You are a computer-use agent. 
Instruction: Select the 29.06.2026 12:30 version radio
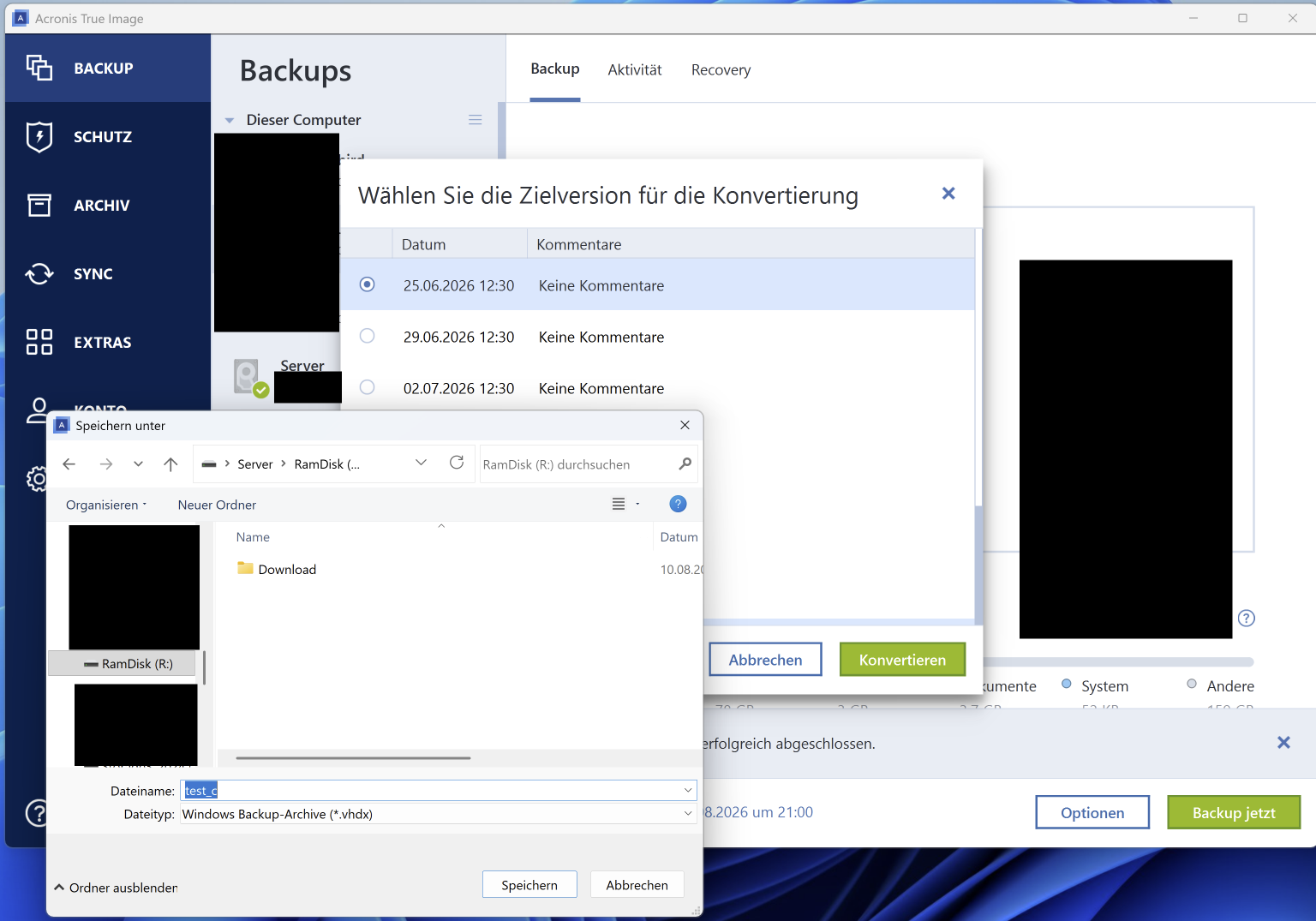point(368,336)
